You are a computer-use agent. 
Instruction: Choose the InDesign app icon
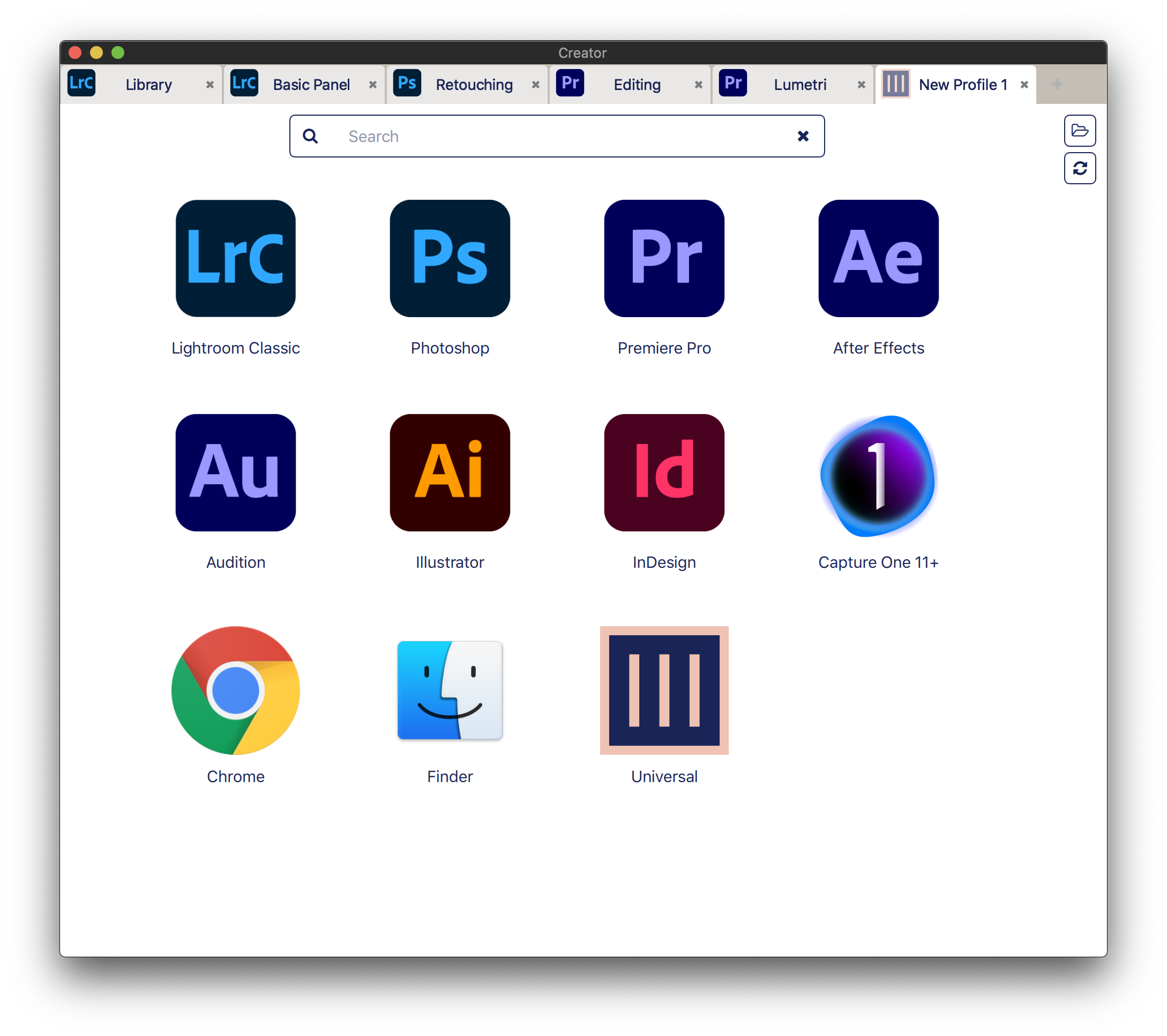pyautogui.click(x=664, y=472)
